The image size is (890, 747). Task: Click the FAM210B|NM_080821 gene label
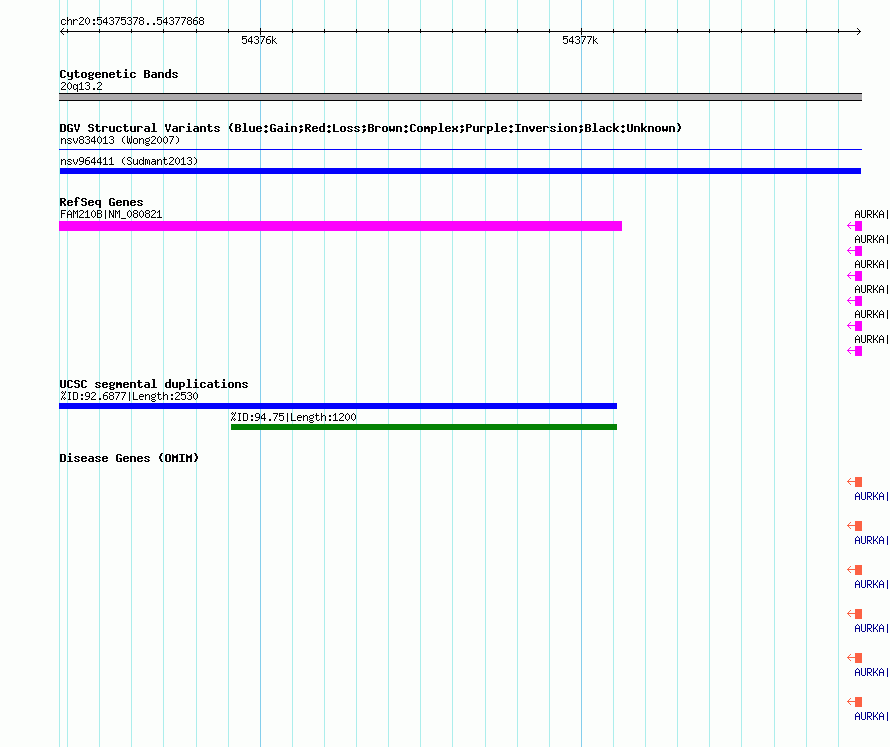111,215
